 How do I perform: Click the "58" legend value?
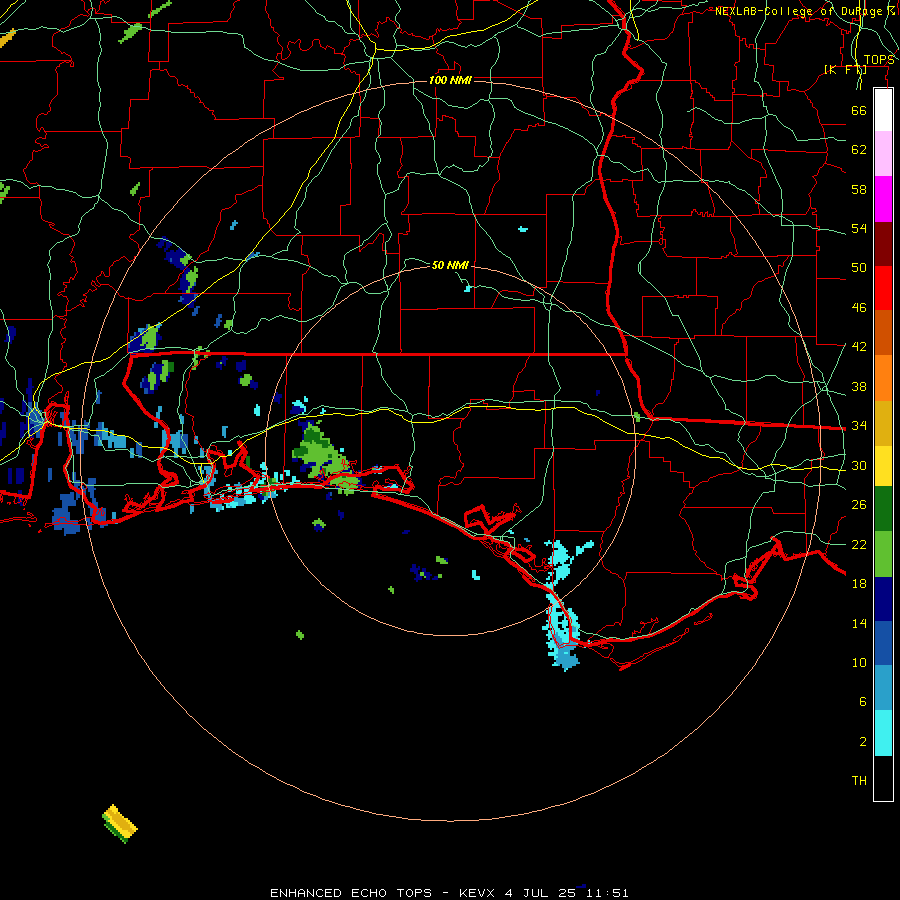859,189
